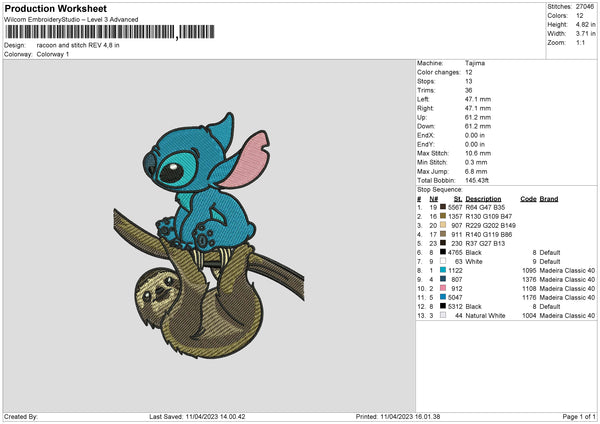Select design name 'racoon and stitch REV 4,8 in'

(78, 45)
